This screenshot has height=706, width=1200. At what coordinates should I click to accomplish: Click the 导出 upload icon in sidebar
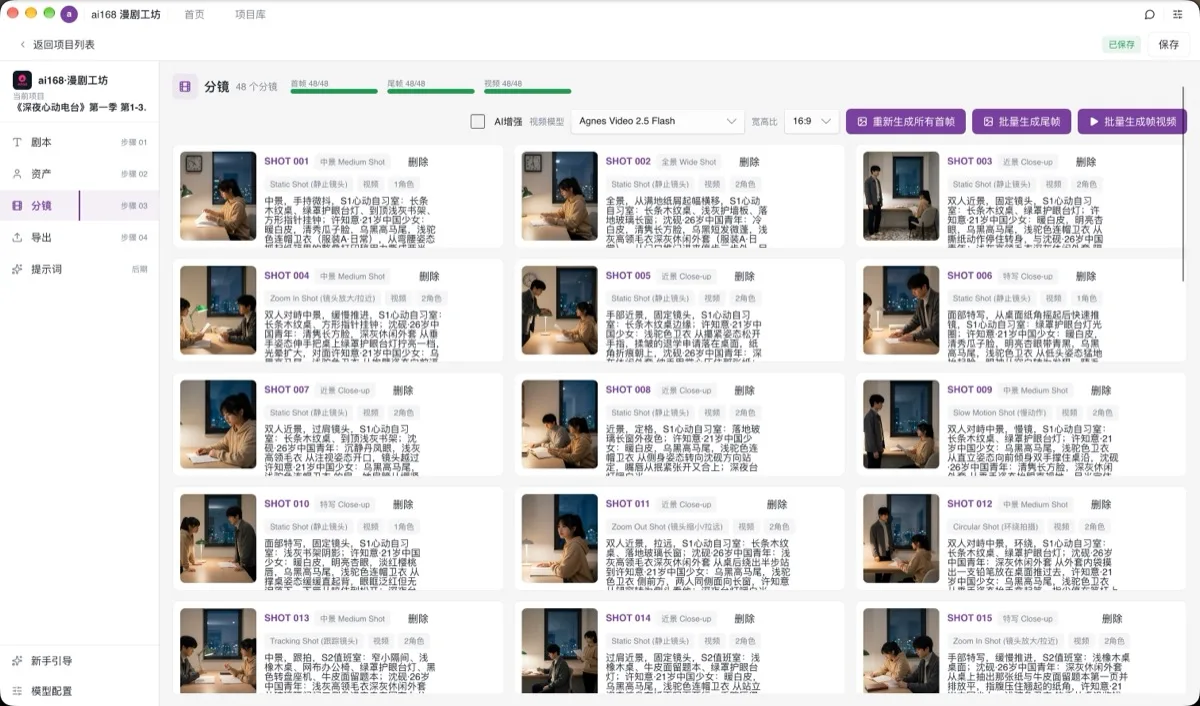[17, 238]
